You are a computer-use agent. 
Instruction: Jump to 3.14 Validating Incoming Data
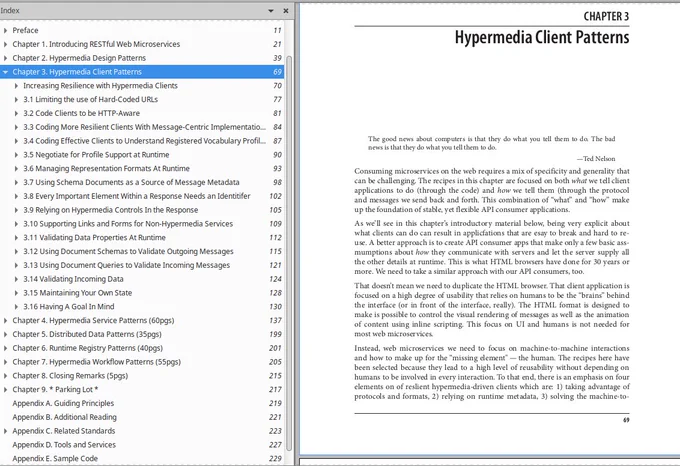coord(73,279)
